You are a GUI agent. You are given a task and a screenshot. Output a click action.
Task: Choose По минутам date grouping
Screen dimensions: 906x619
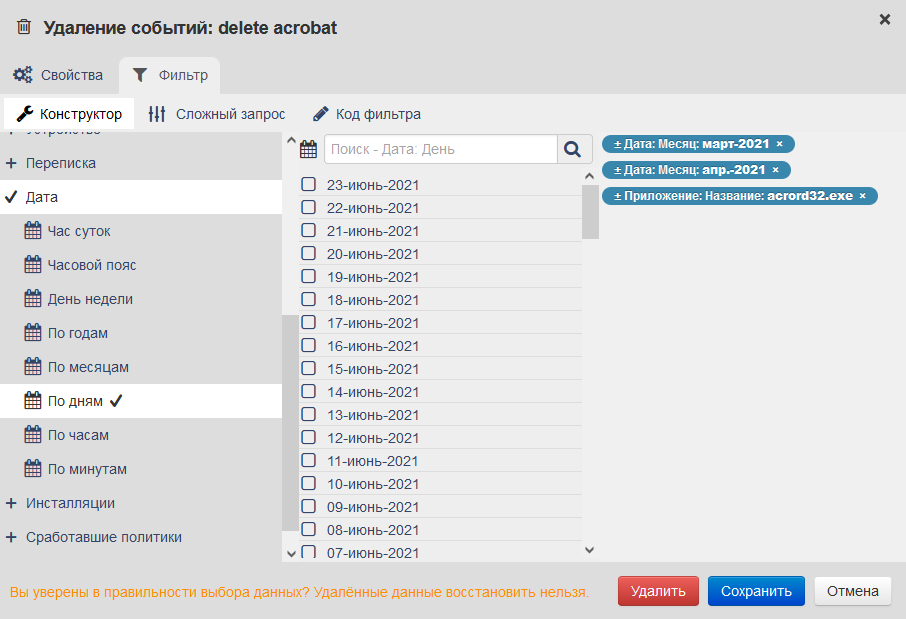(x=87, y=469)
